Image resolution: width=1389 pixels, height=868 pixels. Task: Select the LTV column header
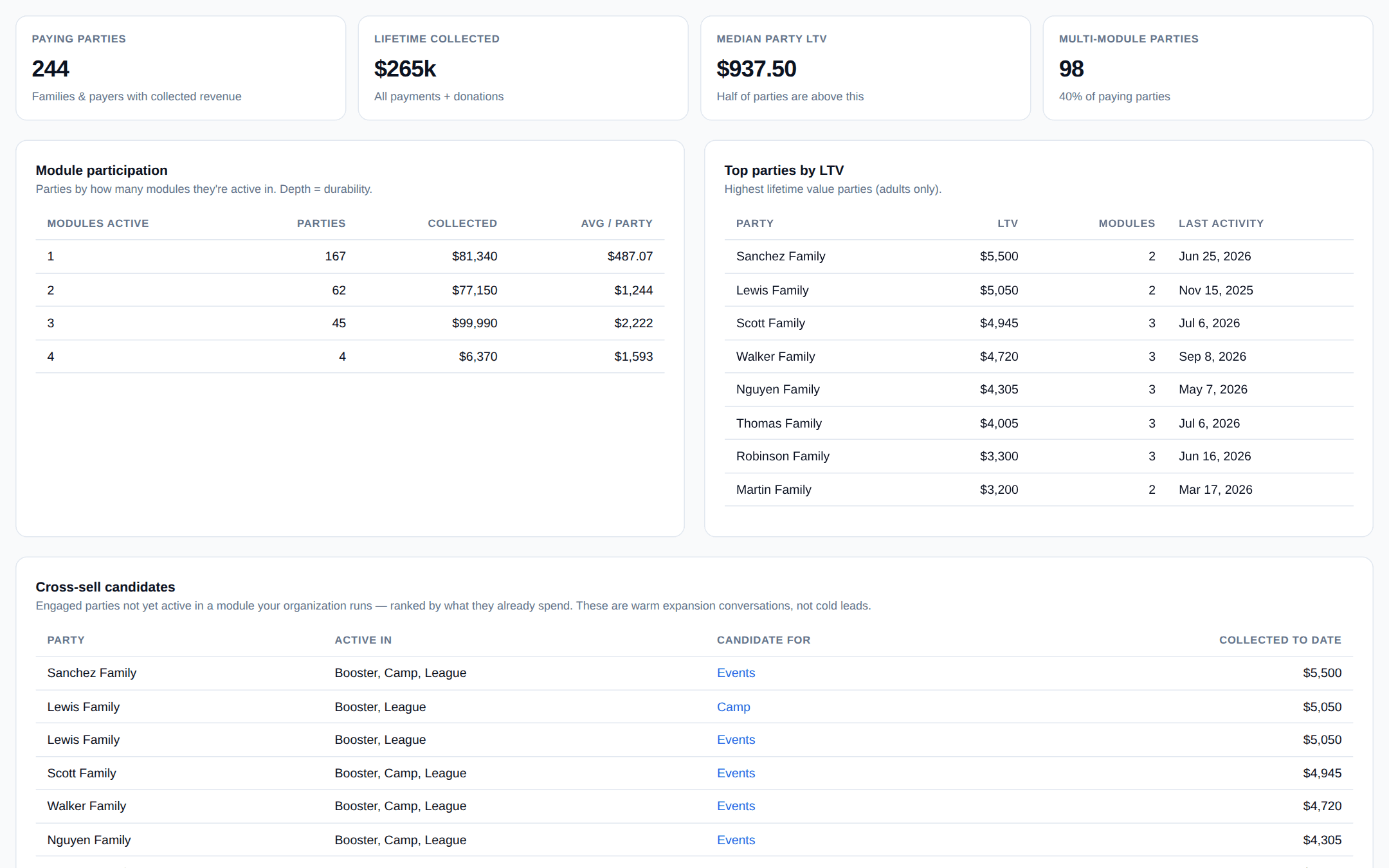[1008, 223]
